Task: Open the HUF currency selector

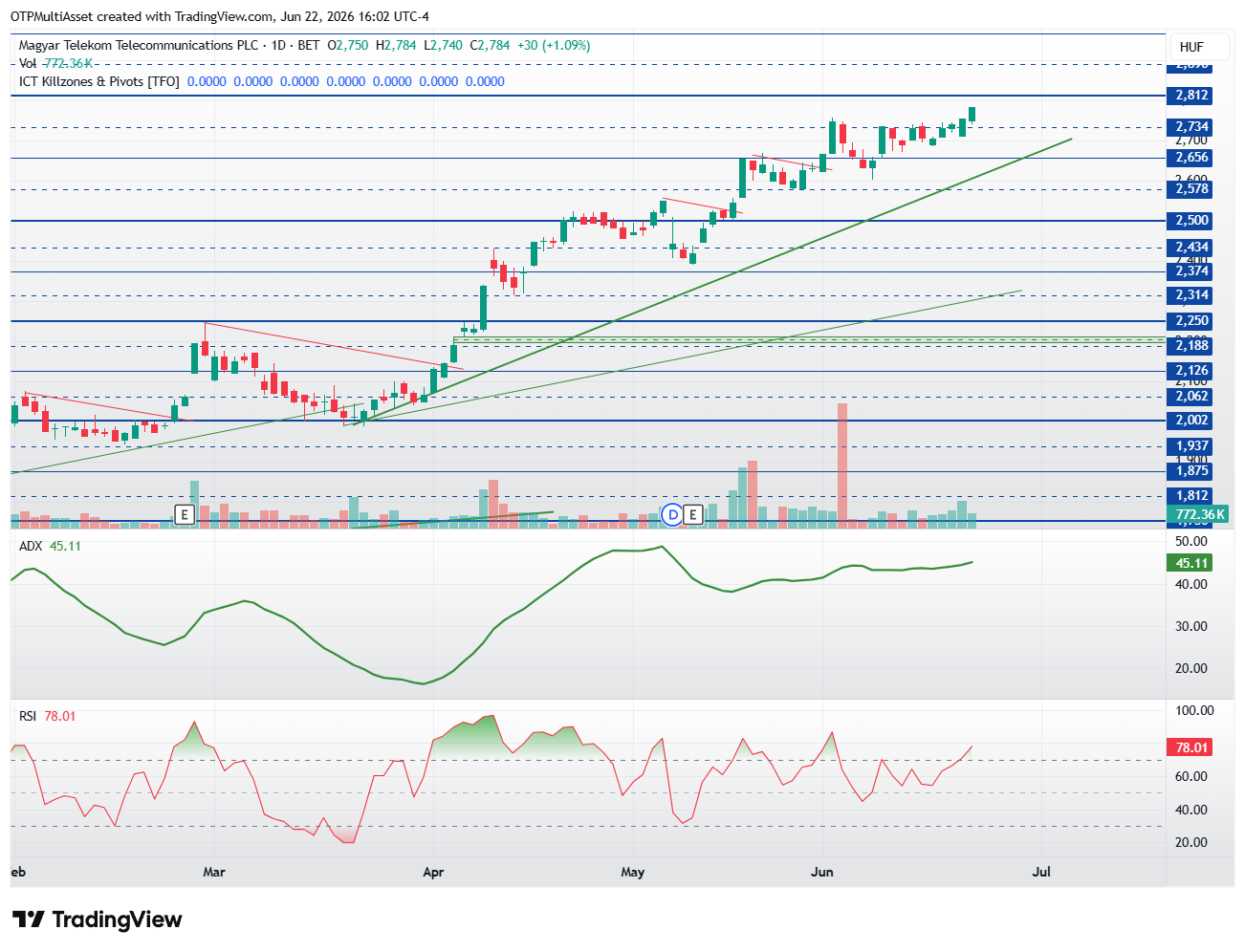Action: click(1191, 47)
